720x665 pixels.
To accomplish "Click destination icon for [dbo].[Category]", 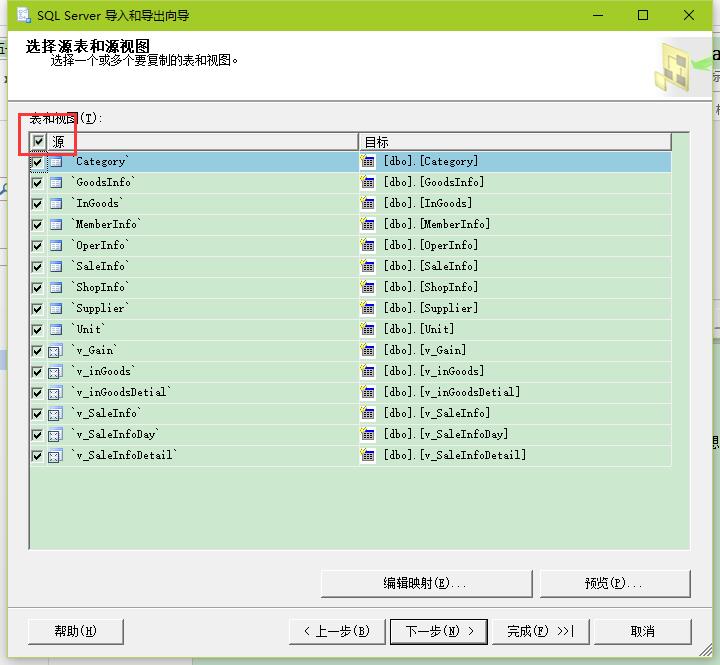I will click(367, 161).
